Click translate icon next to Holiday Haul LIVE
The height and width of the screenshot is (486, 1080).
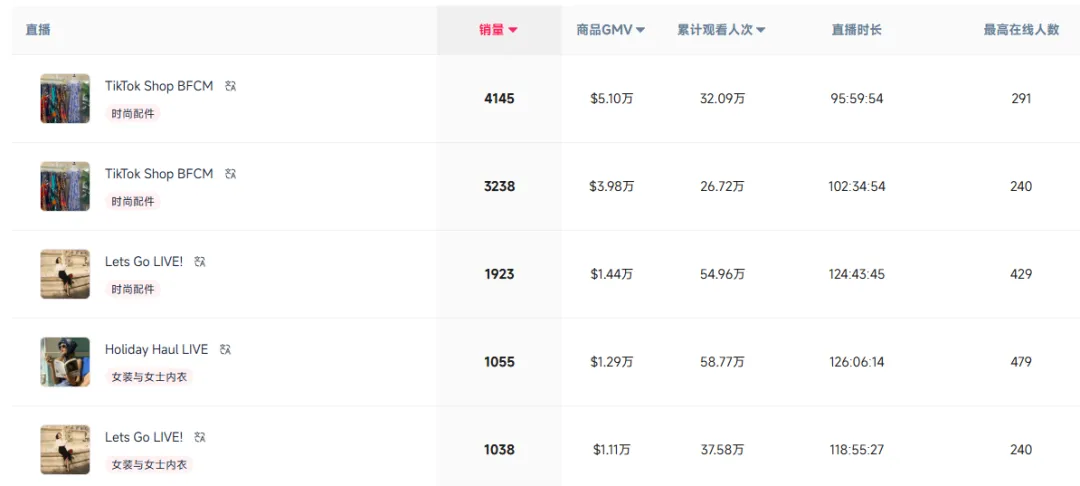tap(226, 350)
